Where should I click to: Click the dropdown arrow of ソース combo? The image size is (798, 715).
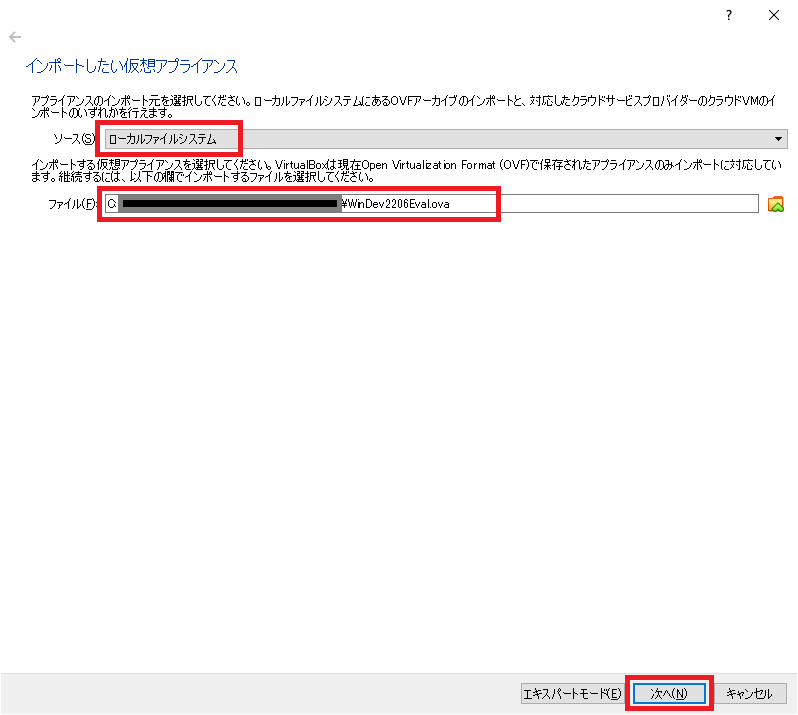778,139
